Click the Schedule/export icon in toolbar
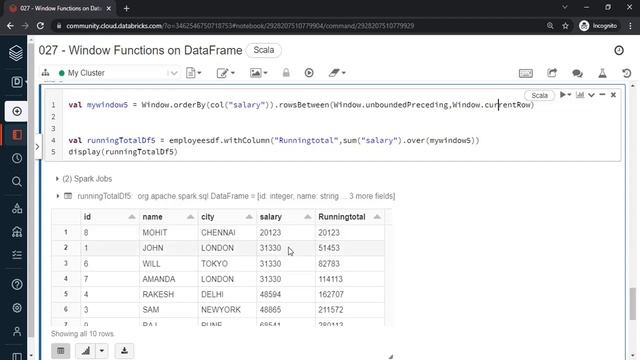 pos(552,73)
